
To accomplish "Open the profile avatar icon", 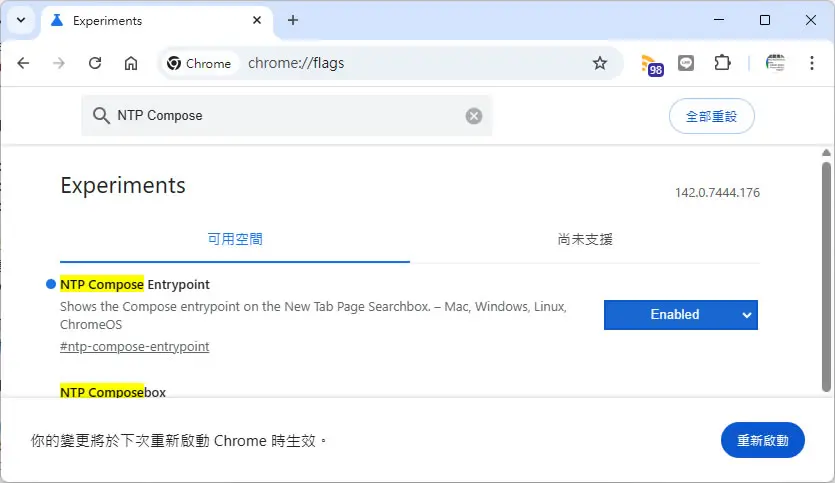I will pyautogui.click(x=775, y=63).
